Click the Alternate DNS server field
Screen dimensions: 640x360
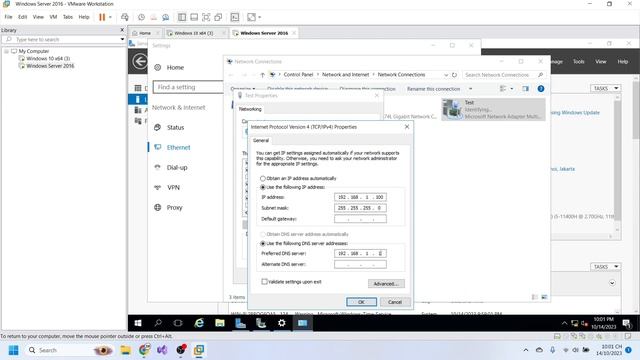click(360, 264)
